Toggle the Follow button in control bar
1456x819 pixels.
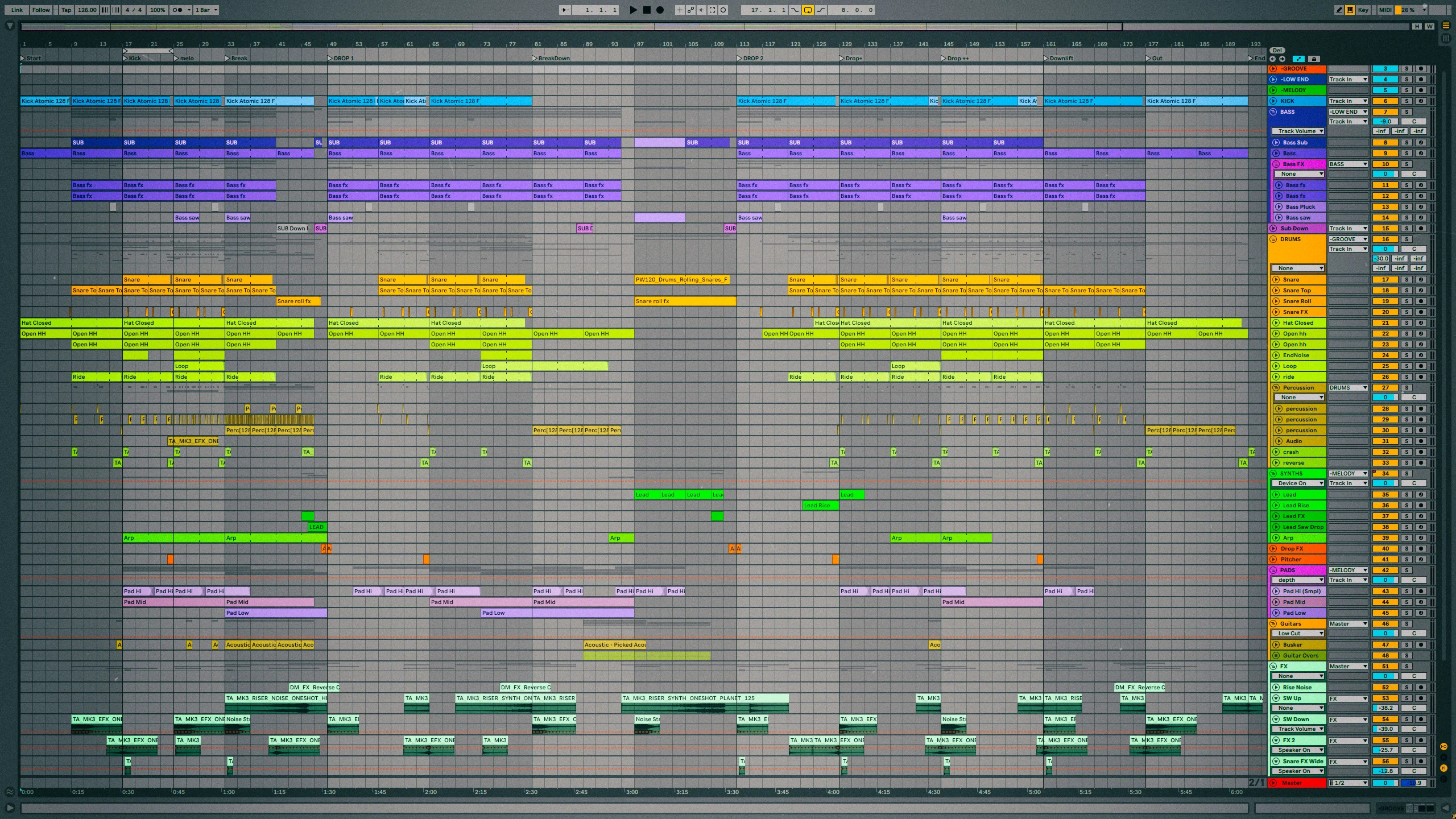41,10
